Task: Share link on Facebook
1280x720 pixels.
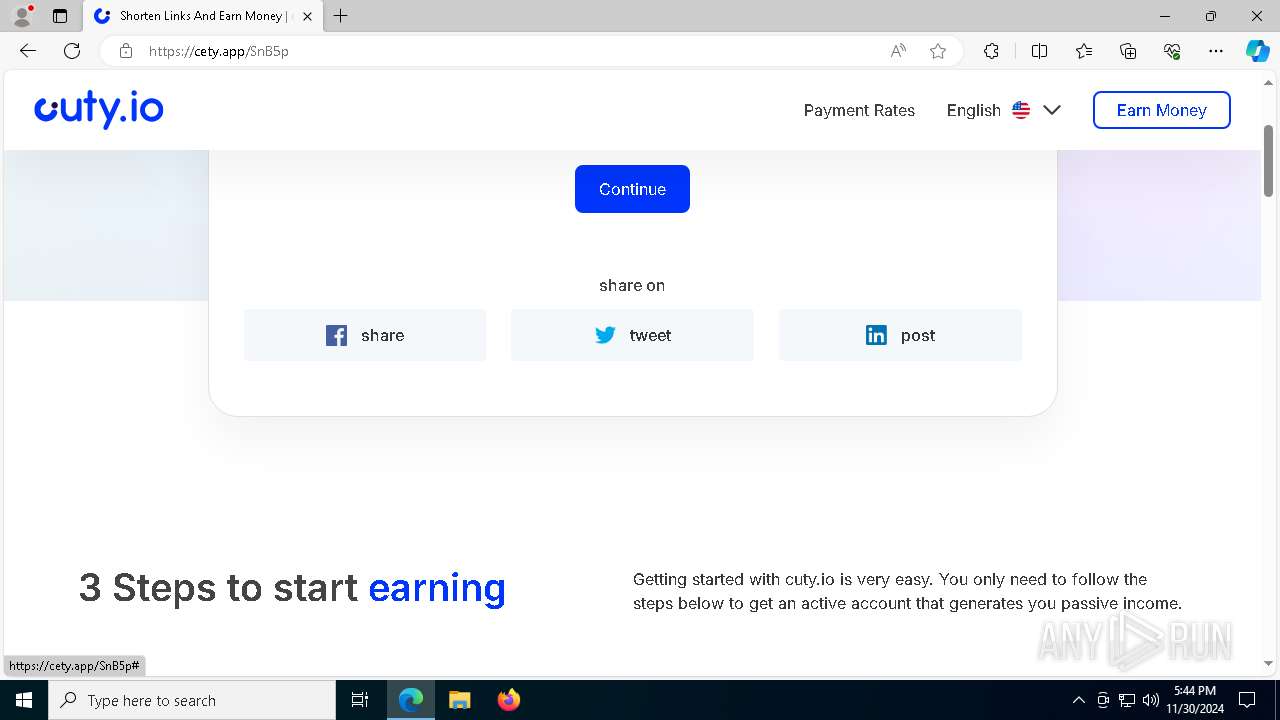Action: 365,335
